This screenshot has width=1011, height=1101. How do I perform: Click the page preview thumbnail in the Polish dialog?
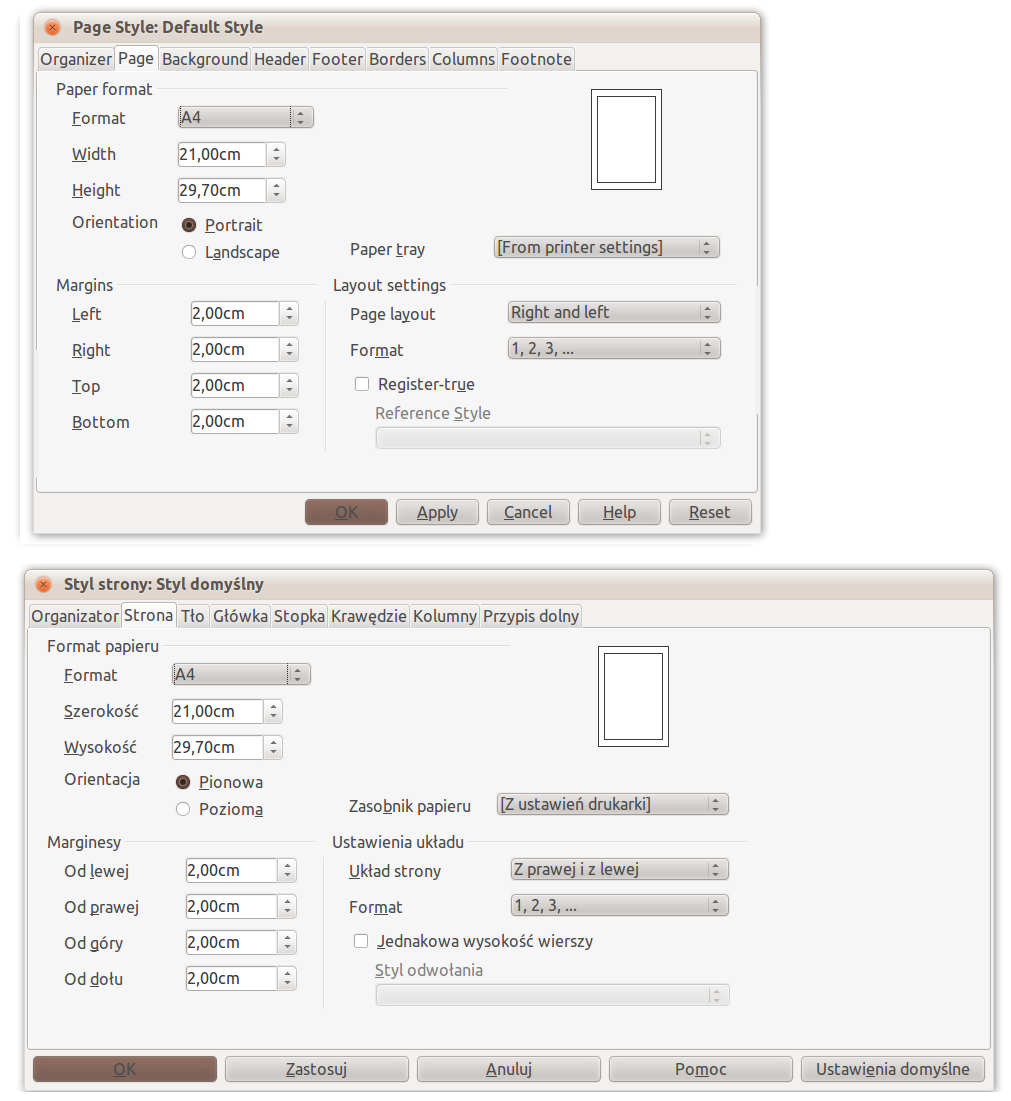[x=633, y=696]
